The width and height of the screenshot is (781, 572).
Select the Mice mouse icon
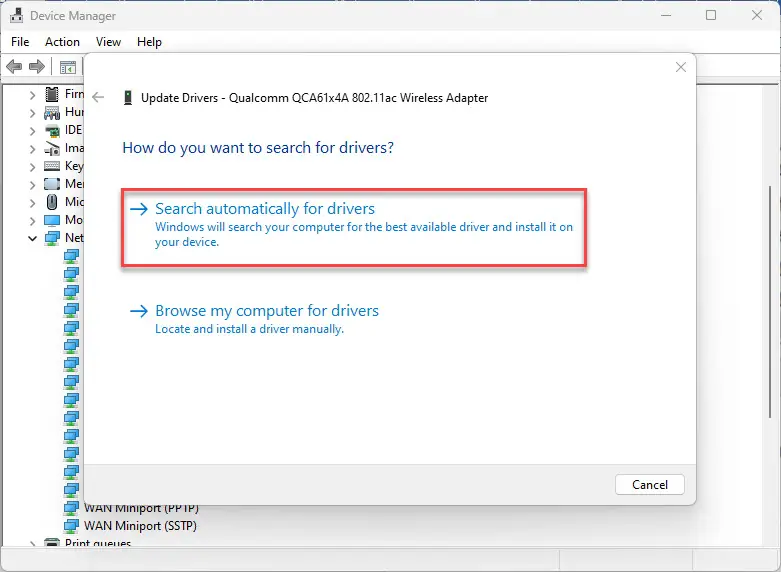(x=52, y=202)
